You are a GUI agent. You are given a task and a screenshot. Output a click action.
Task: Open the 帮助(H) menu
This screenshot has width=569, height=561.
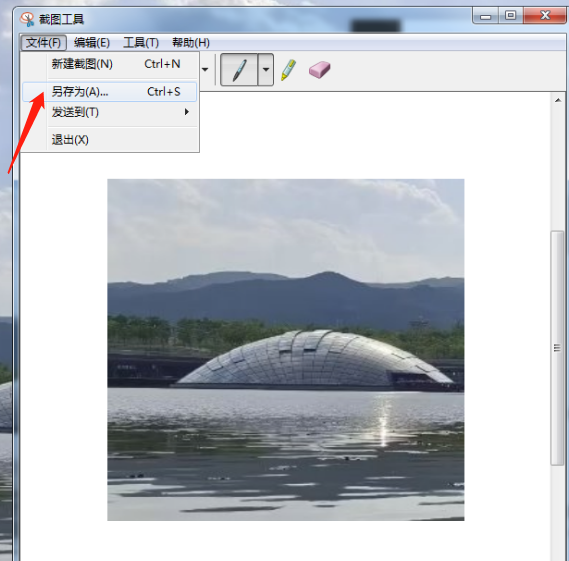[x=191, y=43]
